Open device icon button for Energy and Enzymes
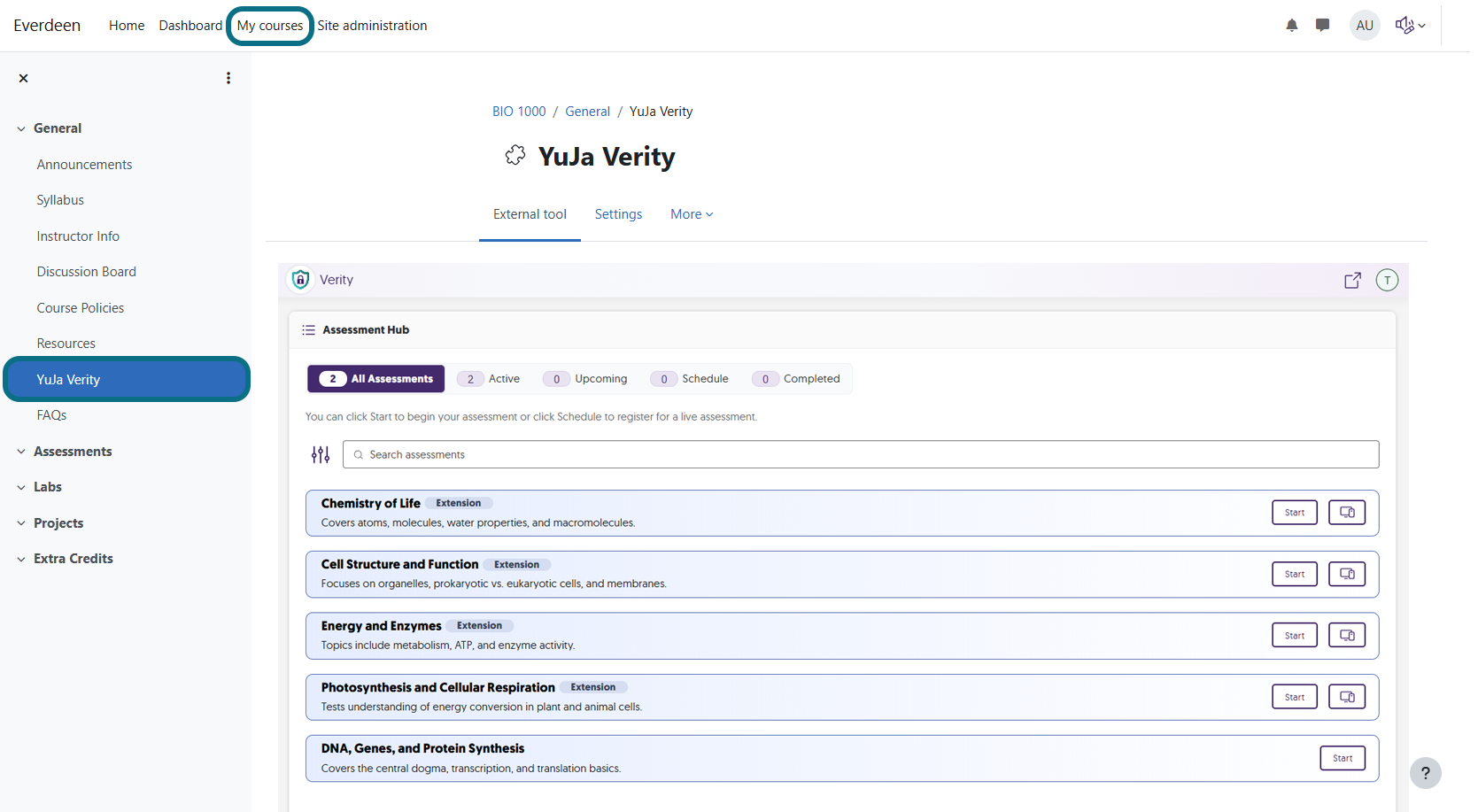Image resolution: width=1478 pixels, height=812 pixels. (1347, 636)
